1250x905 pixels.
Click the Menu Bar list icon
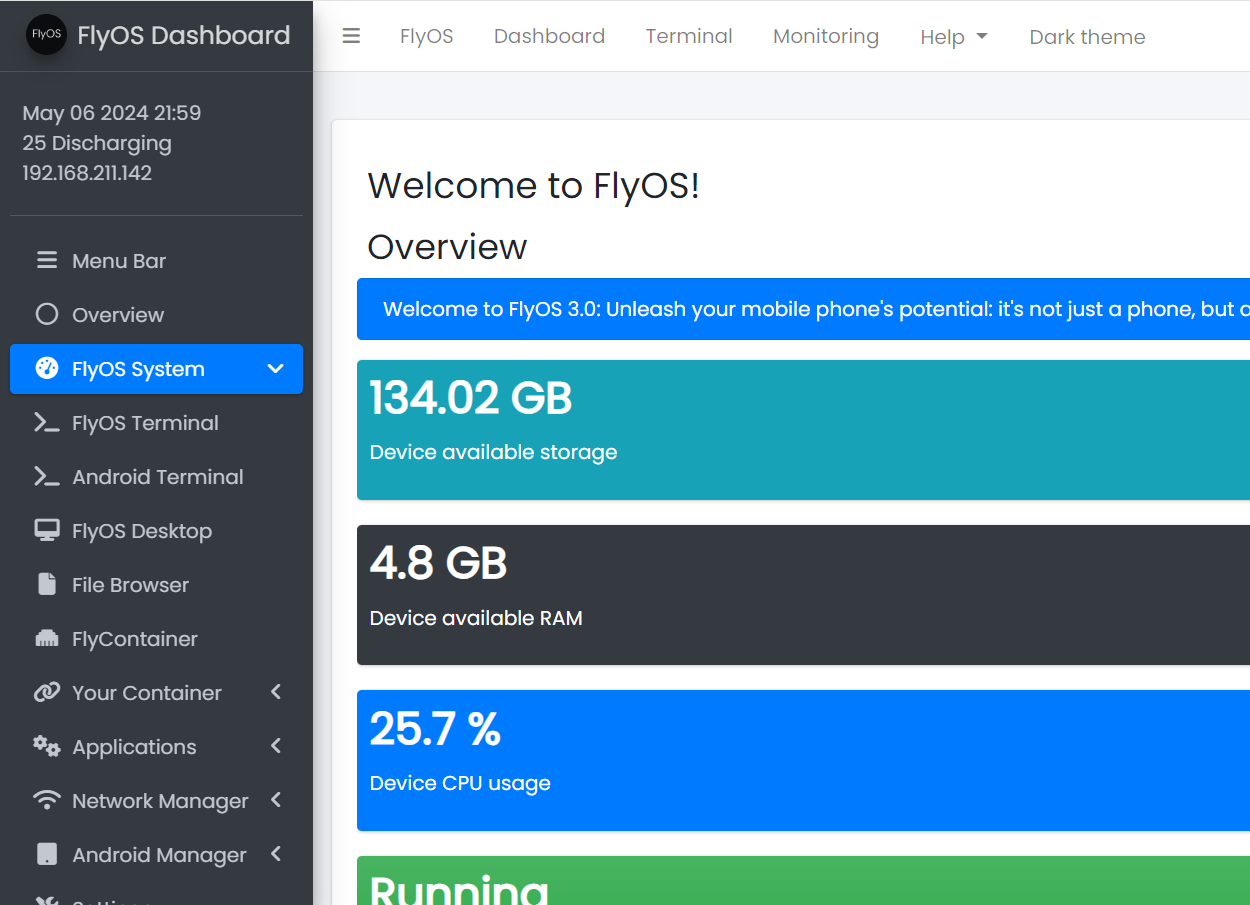click(x=47, y=261)
